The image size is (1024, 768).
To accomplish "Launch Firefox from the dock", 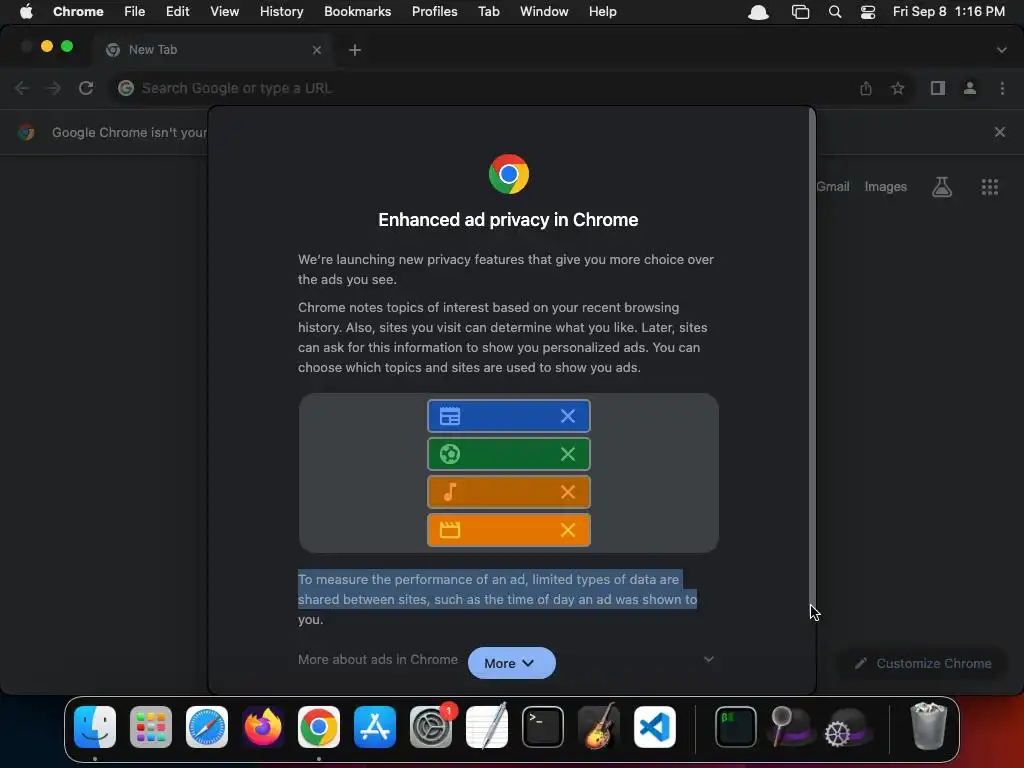I will (x=263, y=727).
